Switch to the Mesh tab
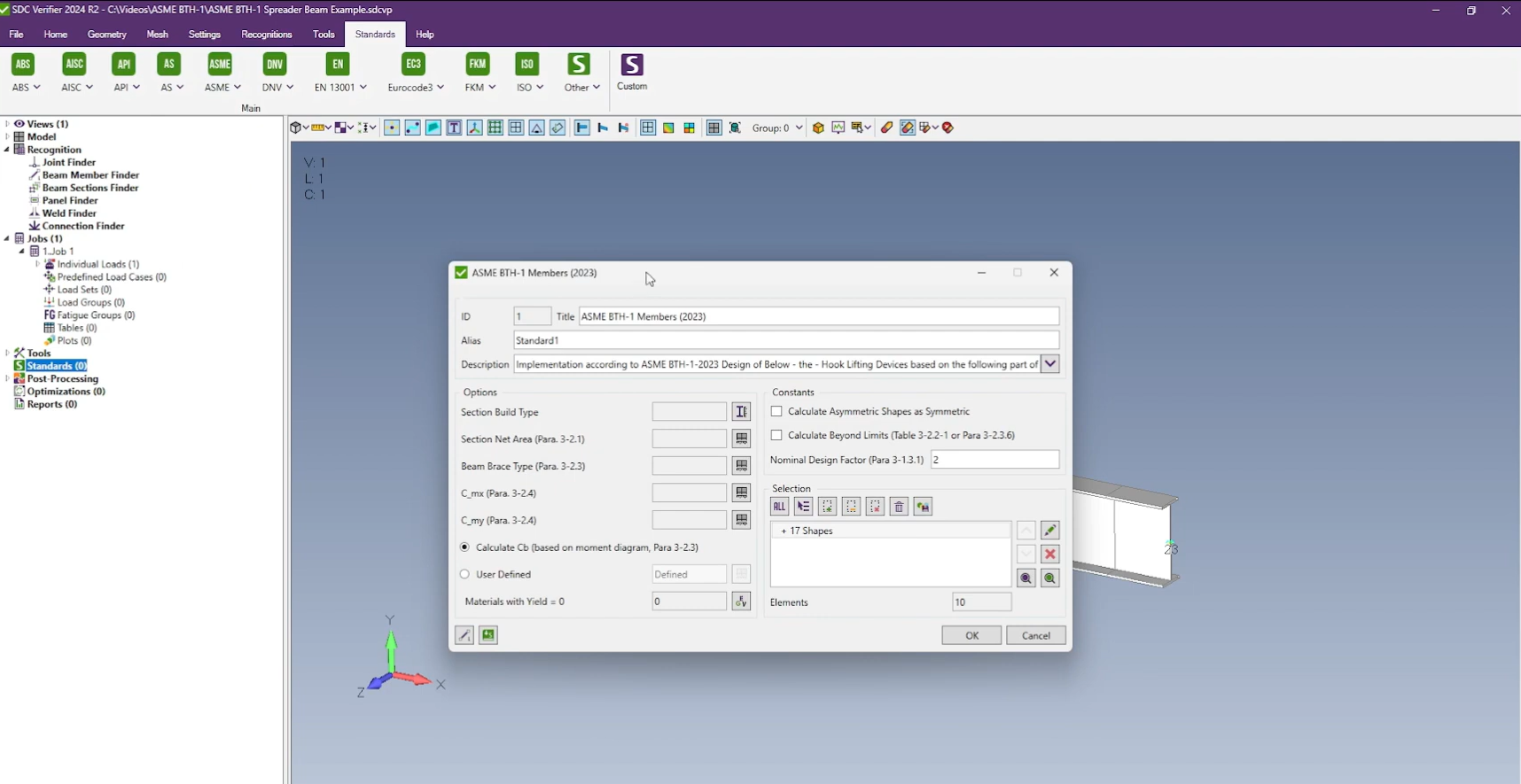Screen dimensions: 1521x784 157,35
